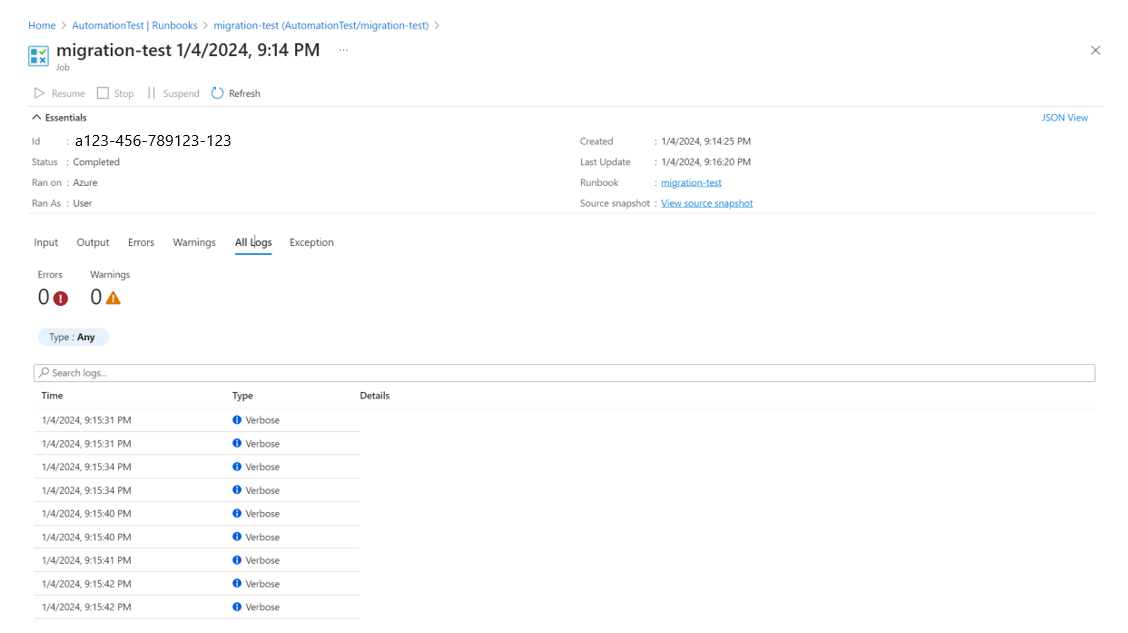Click the red Errors count icon

(x=60, y=298)
